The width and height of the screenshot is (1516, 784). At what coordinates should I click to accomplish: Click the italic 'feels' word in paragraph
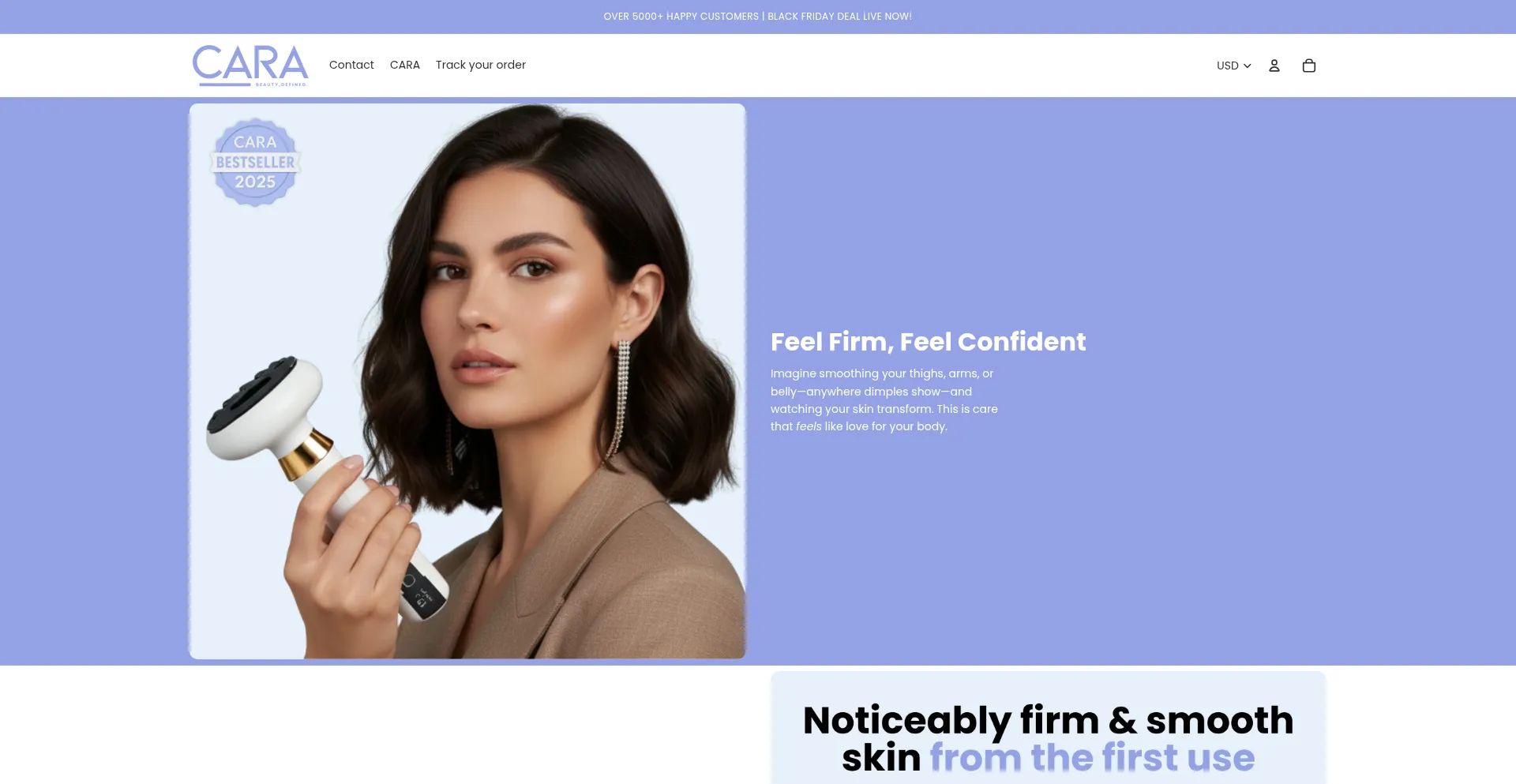pos(809,426)
